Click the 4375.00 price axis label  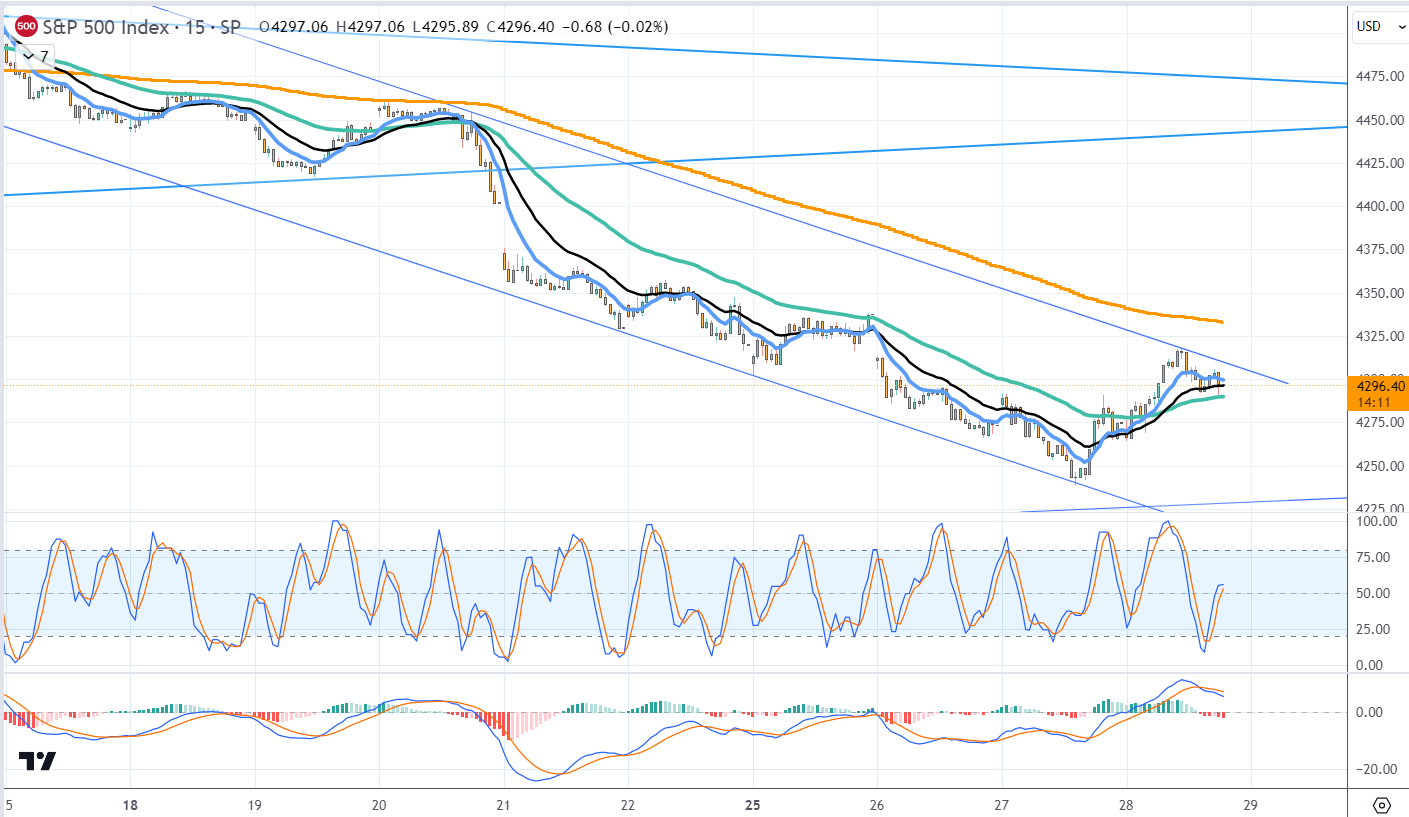[x=1380, y=250]
